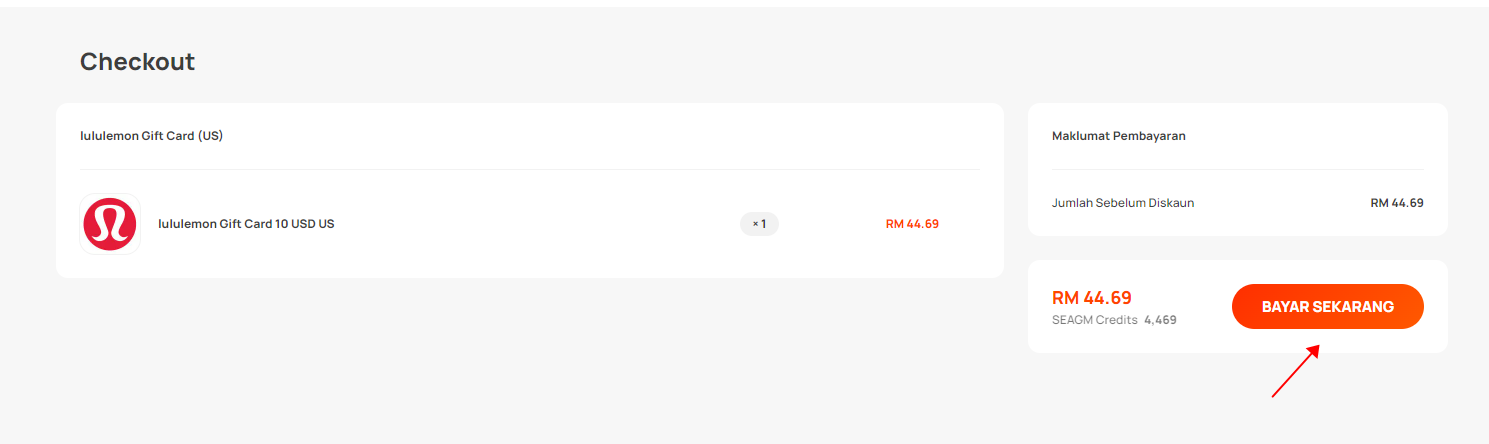The image size is (1489, 444).
Task: Click the 4,469 credits value
Action: [x=1160, y=320]
